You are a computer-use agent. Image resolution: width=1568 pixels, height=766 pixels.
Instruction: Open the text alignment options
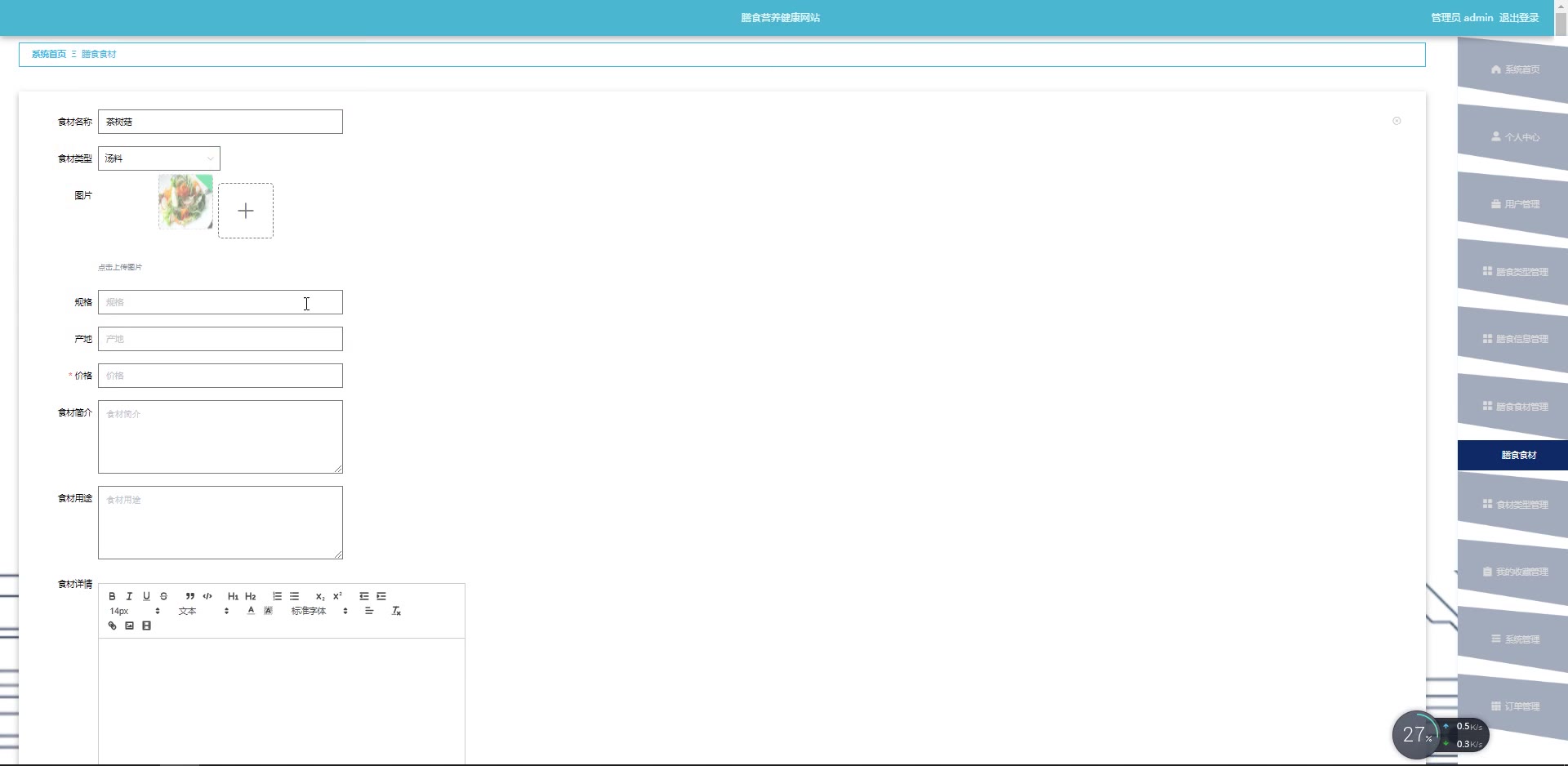click(x=369, y=611)
